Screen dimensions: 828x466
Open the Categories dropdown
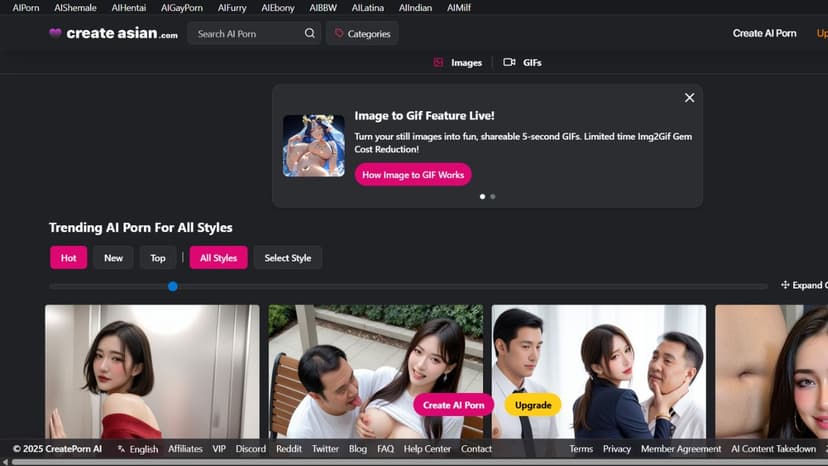361,34
